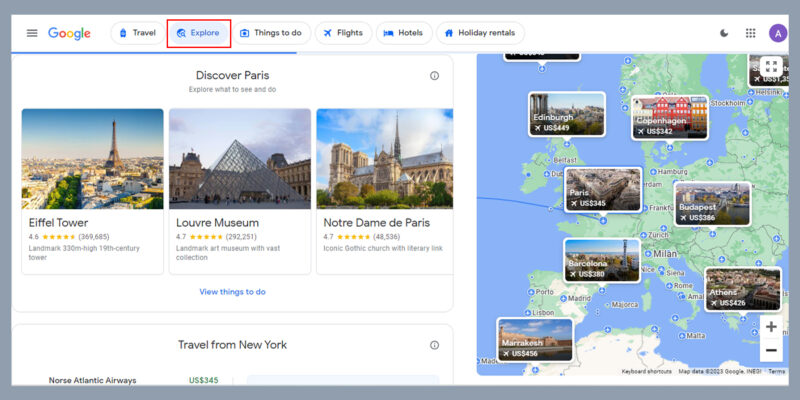Viewport: 800px width, 400px height.
Task: Click the Belfast map label
Action: (565, 160)
